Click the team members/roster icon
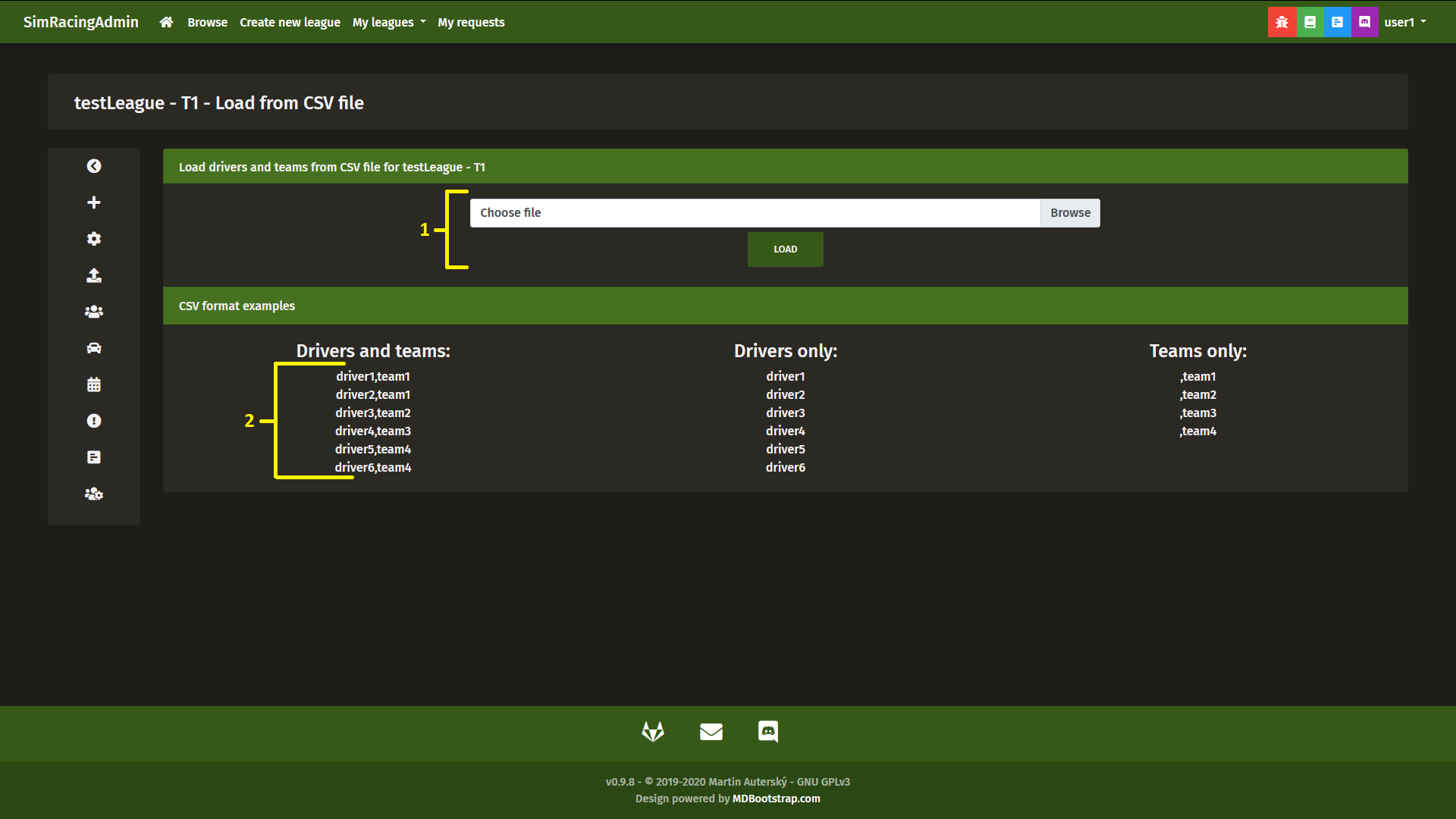This screenshot has width=1456, height=819. click(94, 312)
